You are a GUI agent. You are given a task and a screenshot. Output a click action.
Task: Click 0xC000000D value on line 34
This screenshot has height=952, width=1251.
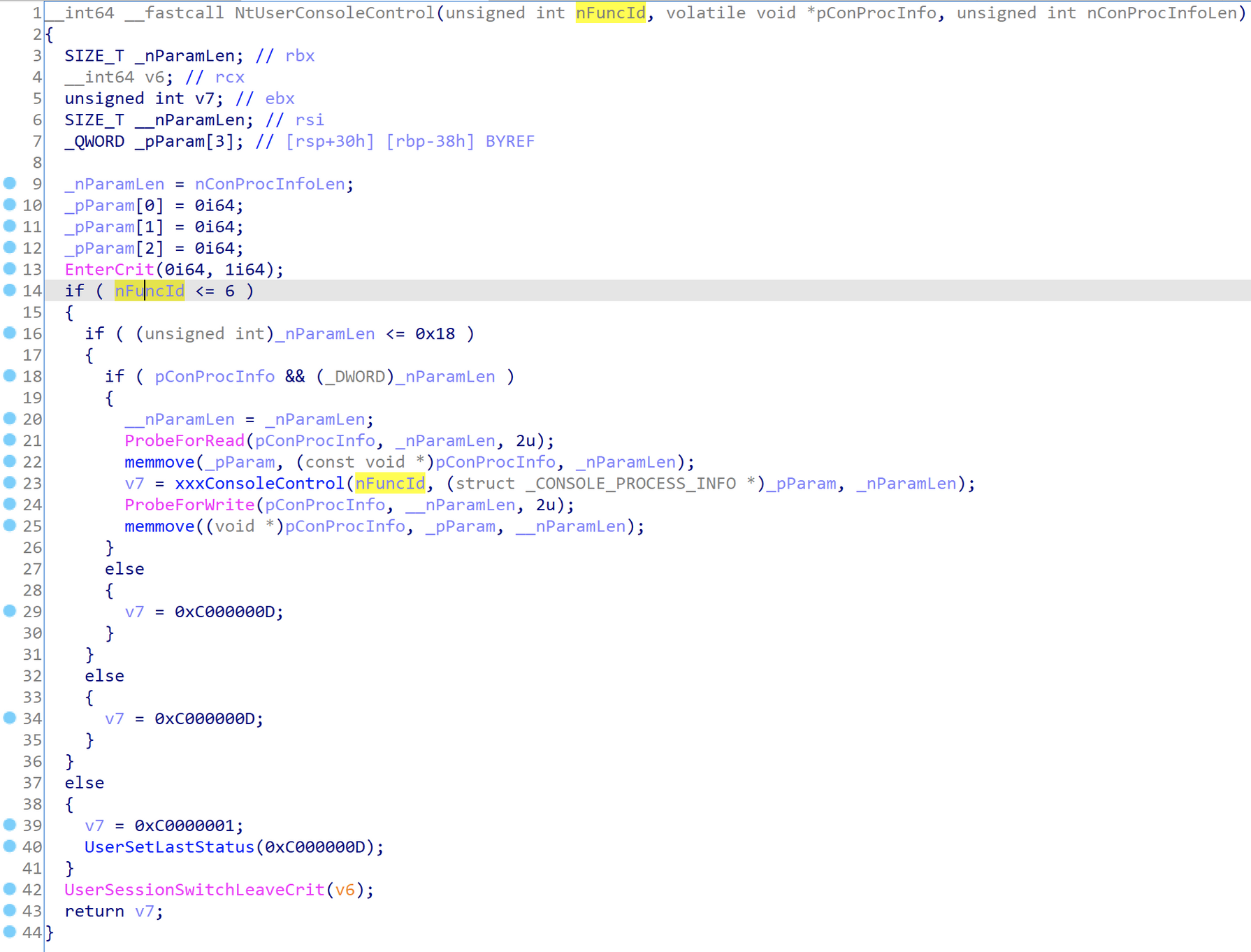[204, 719]
